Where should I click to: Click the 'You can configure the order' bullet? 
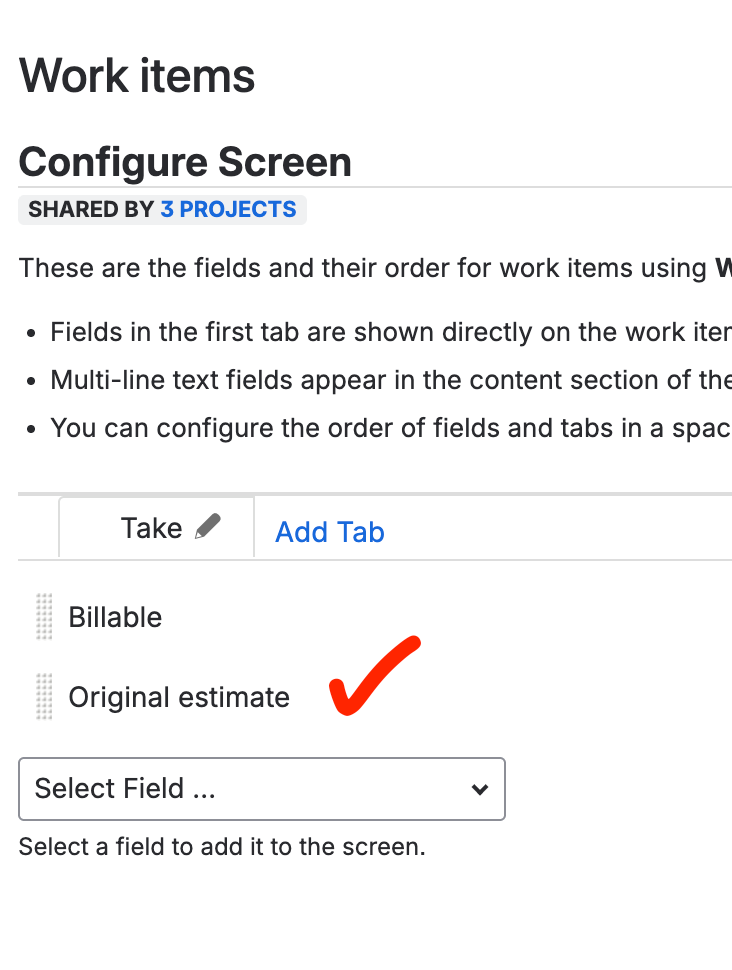click(x=390, y=428)
